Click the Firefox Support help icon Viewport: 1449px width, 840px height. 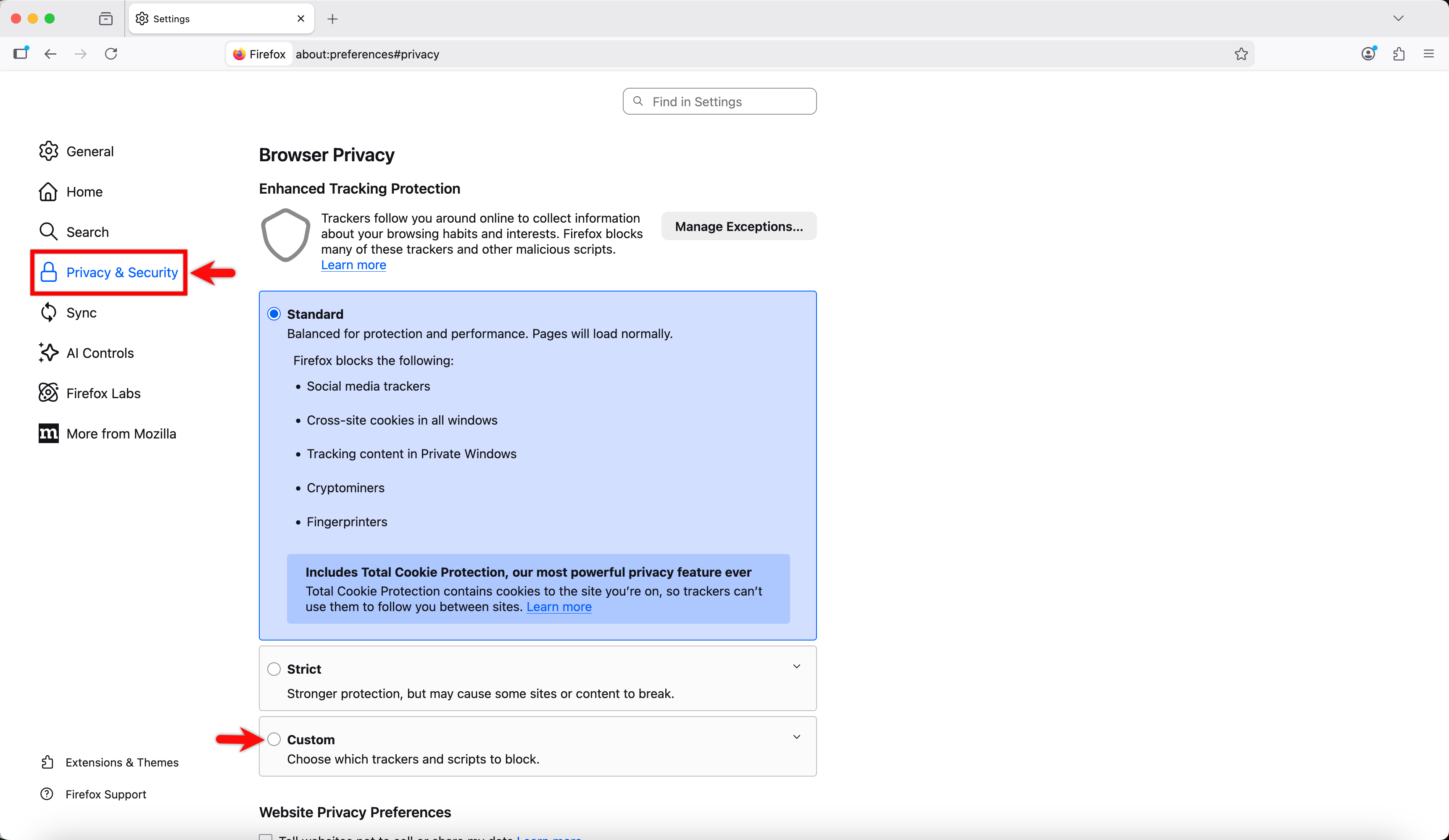(x=47, y=794)
